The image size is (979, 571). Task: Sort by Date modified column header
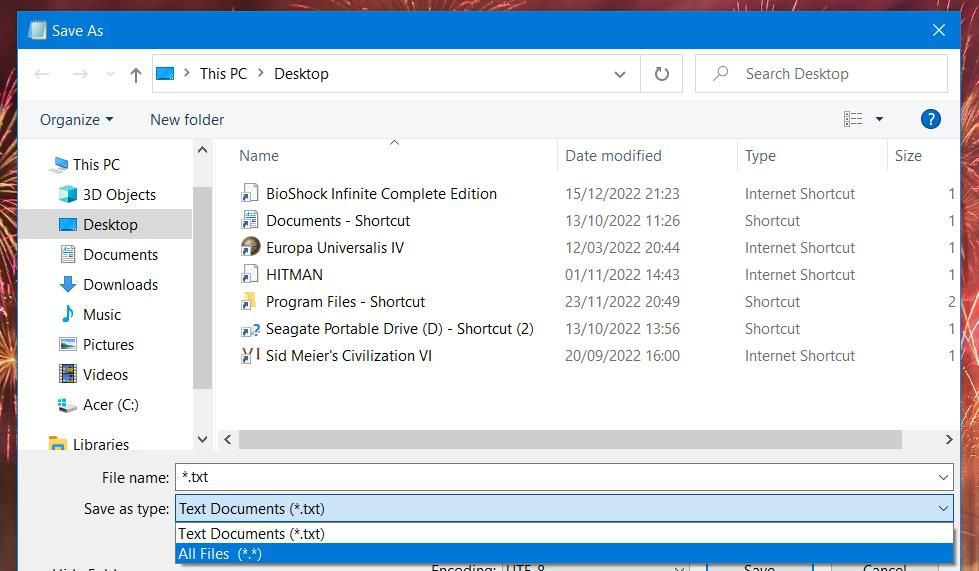click(x=613, y=156)
